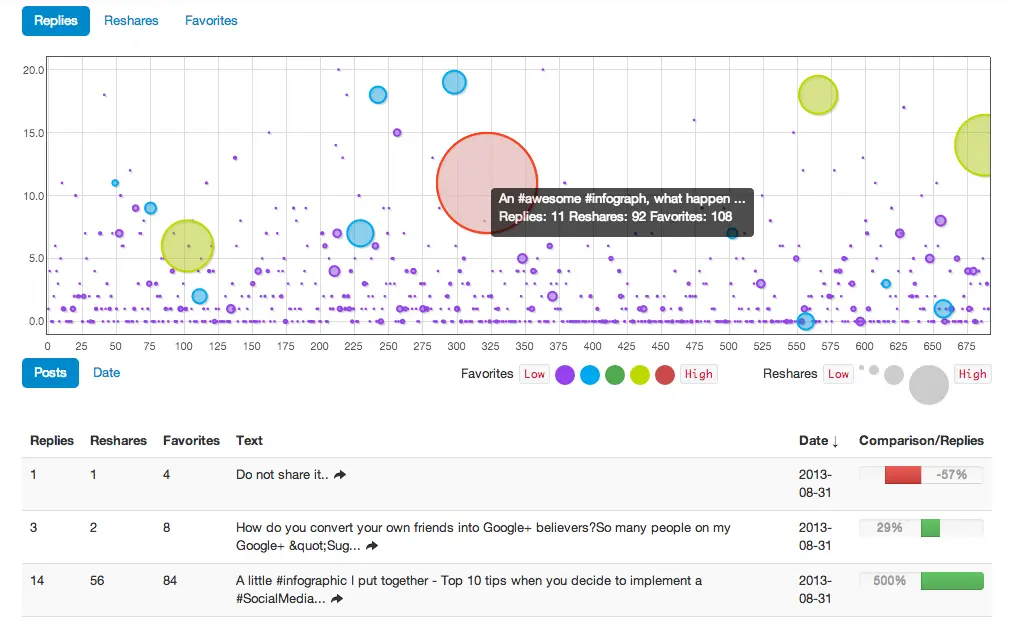This screenshot has height=621, width=1009.
Task: Click the Favorites 'High' legend label
Action: pos(698,374)
